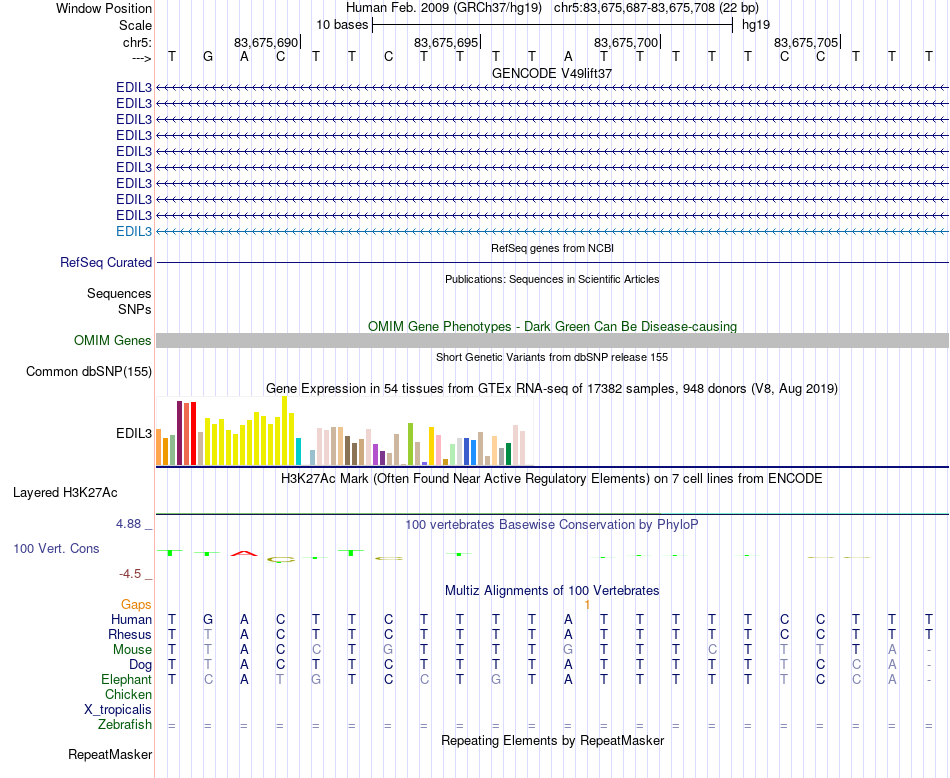950x778 pixels.
Task: Click the Zebrafish alignment row label
Action: pos(125,725)
